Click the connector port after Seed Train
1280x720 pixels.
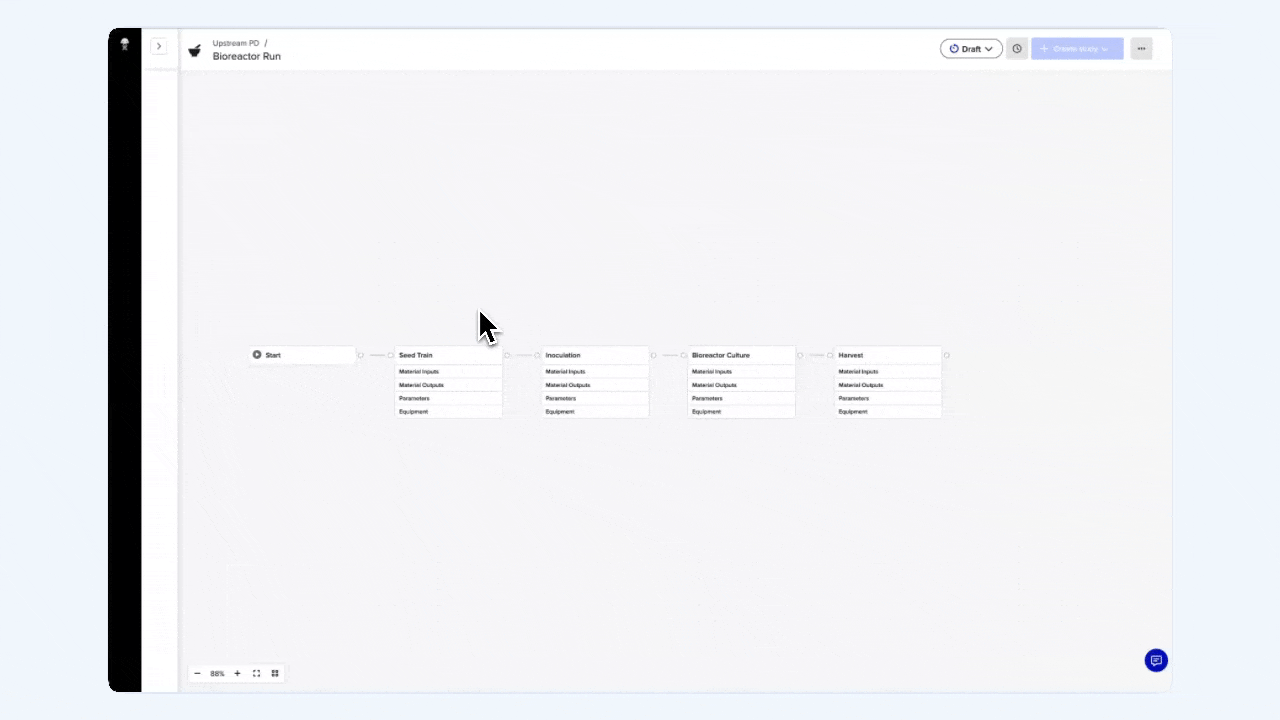click(x=507, y=355)
